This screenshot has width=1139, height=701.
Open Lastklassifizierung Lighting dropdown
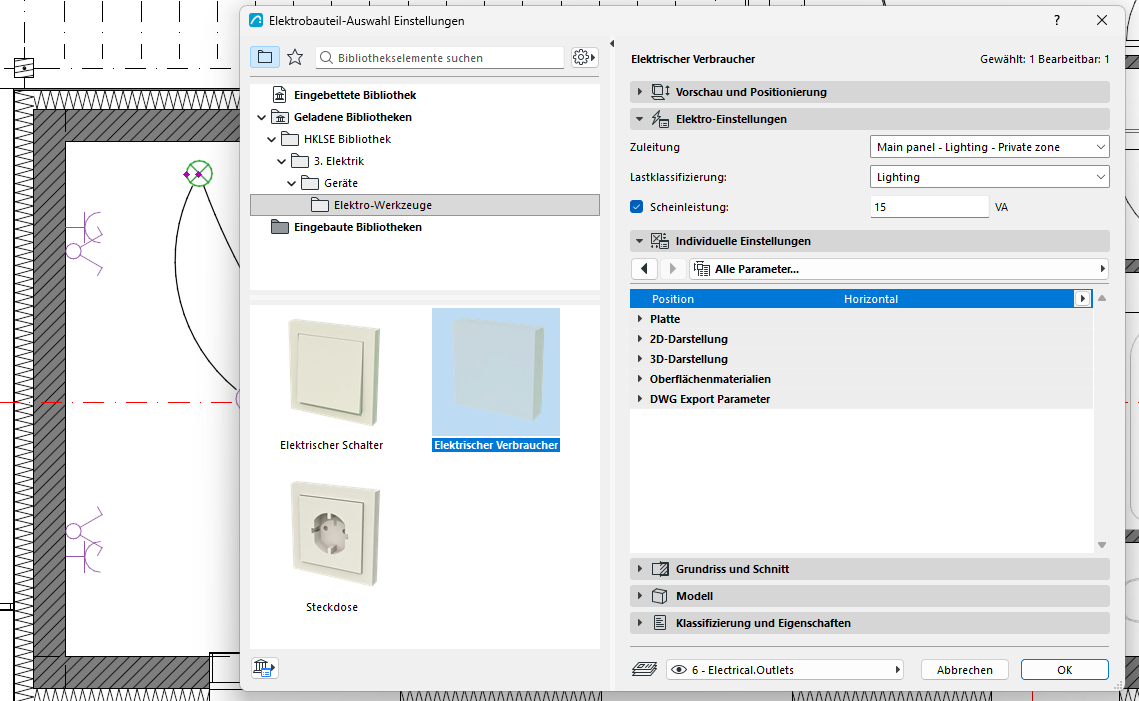[989, 177]
